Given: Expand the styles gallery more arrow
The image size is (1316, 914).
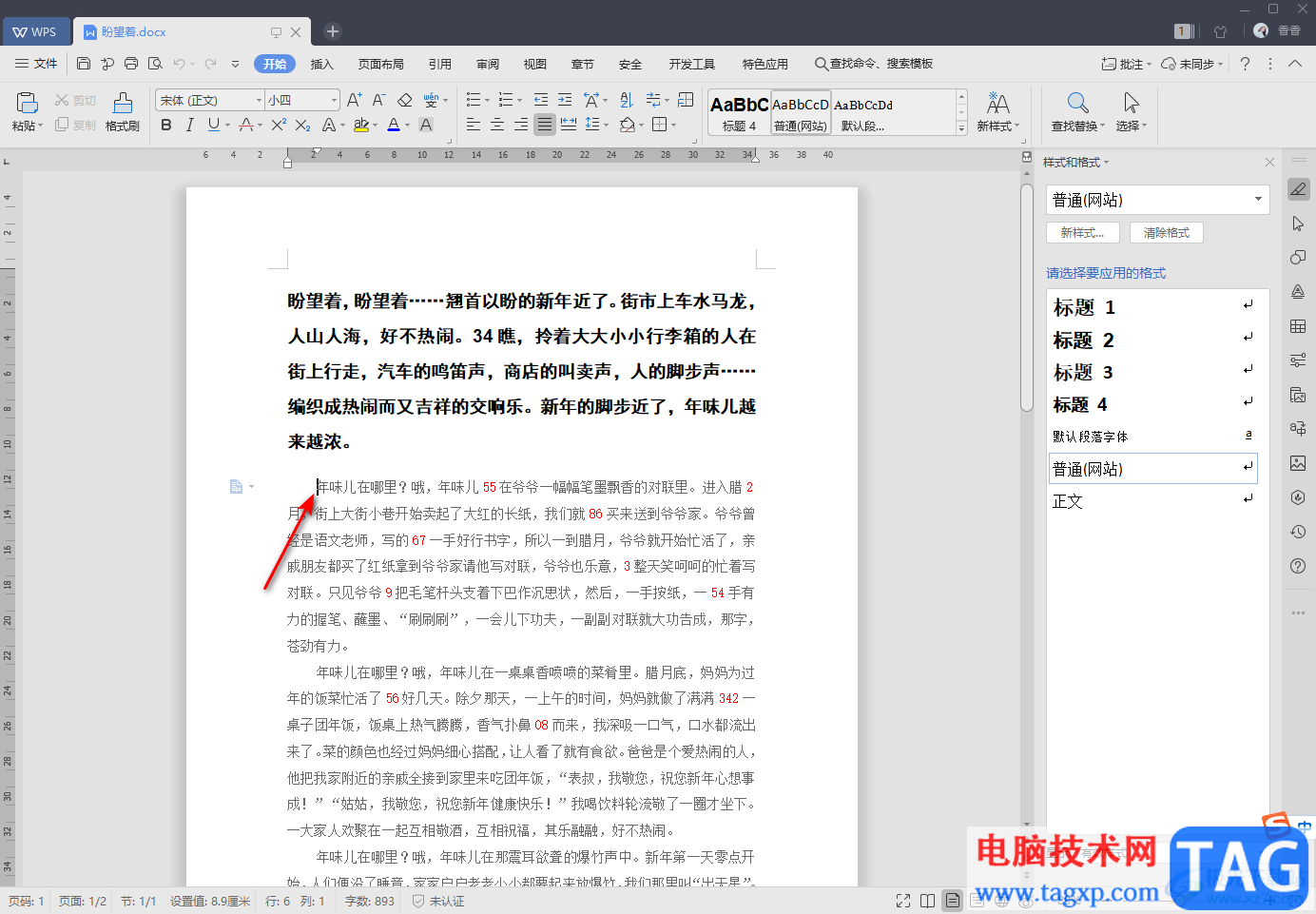Looking at the screenshot, I should 961,127.
